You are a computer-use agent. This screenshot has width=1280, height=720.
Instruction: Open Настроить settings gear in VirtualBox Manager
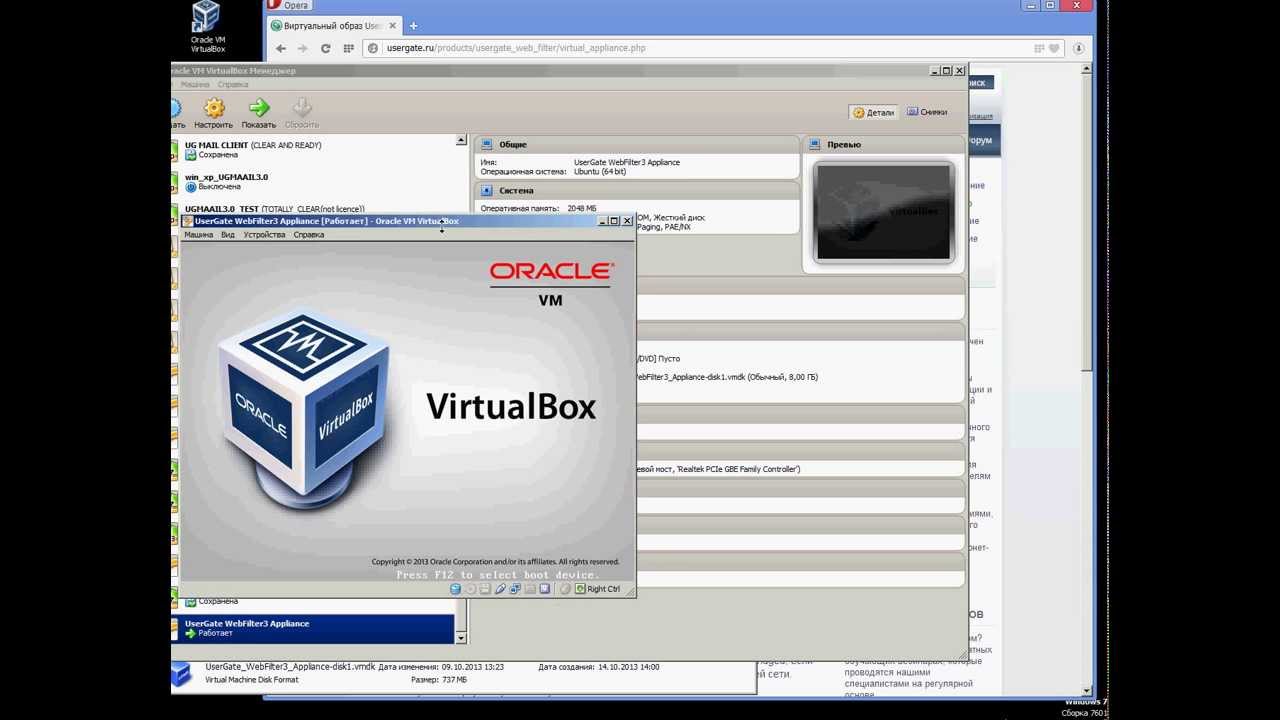[x=214, y=114]
